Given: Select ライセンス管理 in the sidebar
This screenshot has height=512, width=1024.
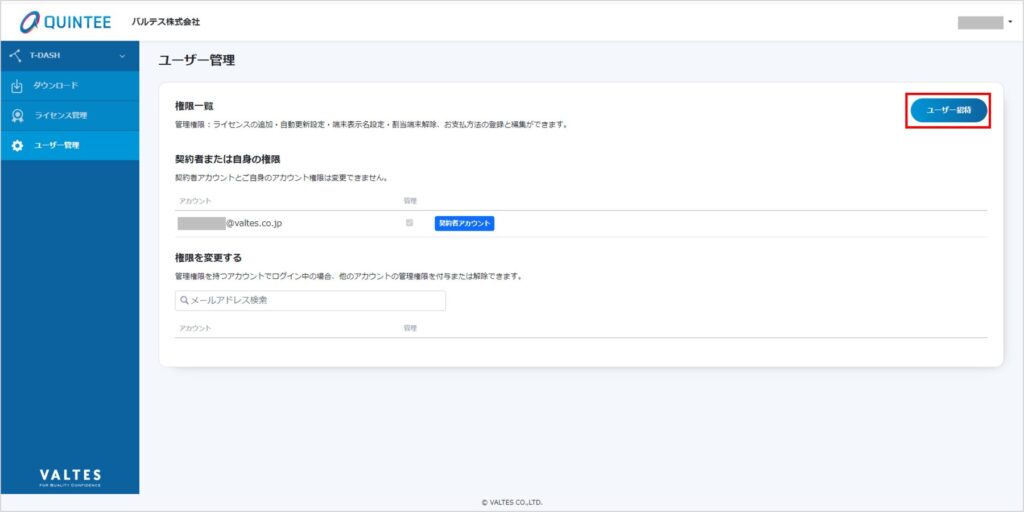Looking at the screenshot, I should (x=61, y=116).
